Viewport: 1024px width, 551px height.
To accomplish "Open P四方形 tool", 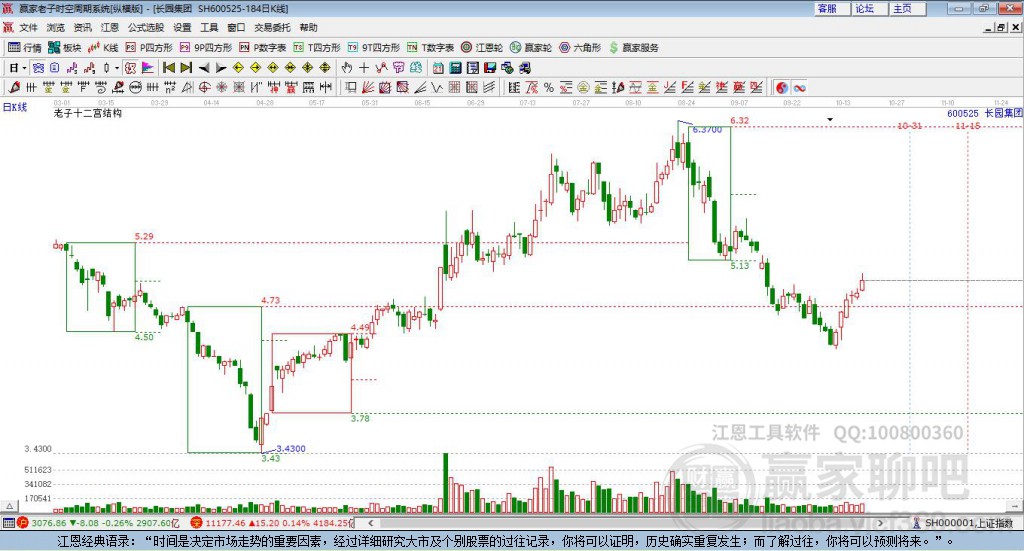I will pyautogui.click(x=149, y=48).
